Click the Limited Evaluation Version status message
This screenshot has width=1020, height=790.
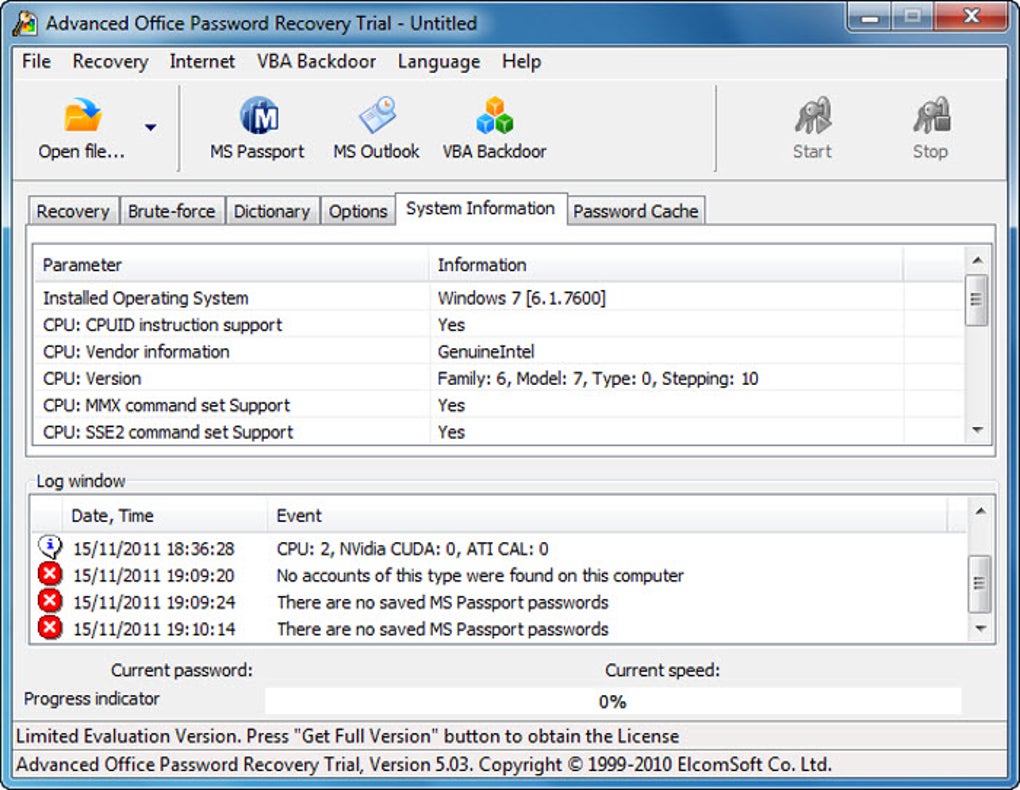[347, 736]
